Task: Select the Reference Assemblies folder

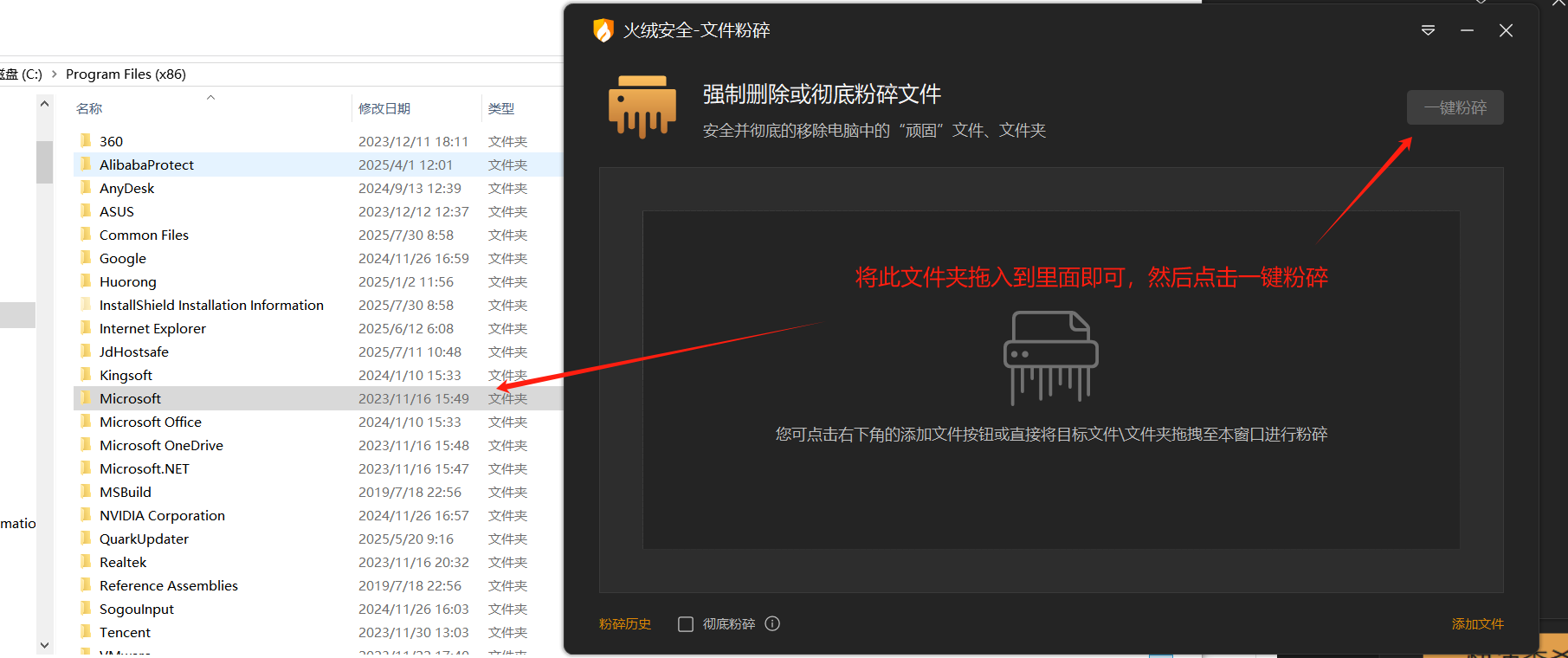Action: [x=169, y=585]
